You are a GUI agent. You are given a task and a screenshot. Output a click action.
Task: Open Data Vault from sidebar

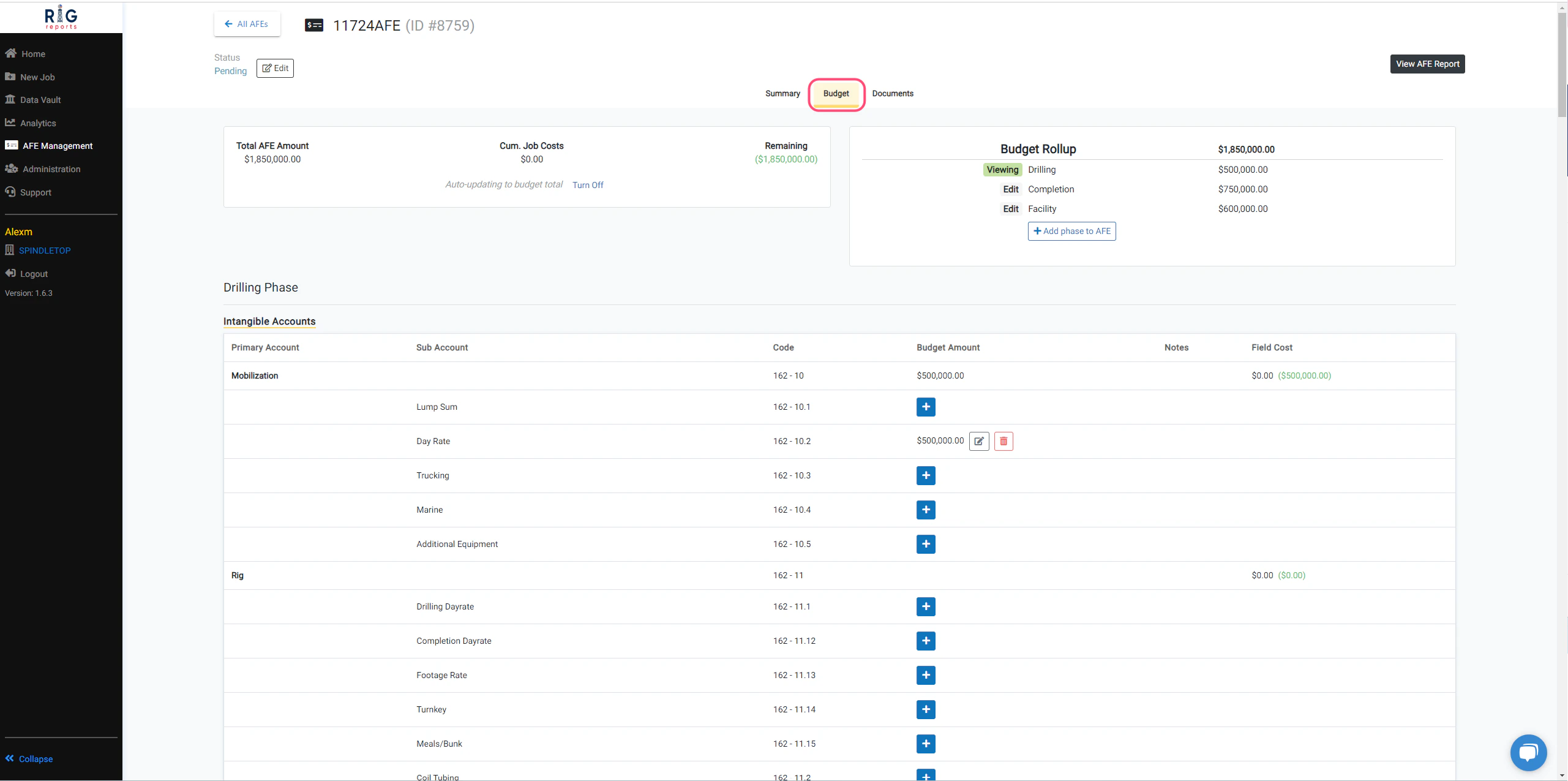[x=40, y=100]
